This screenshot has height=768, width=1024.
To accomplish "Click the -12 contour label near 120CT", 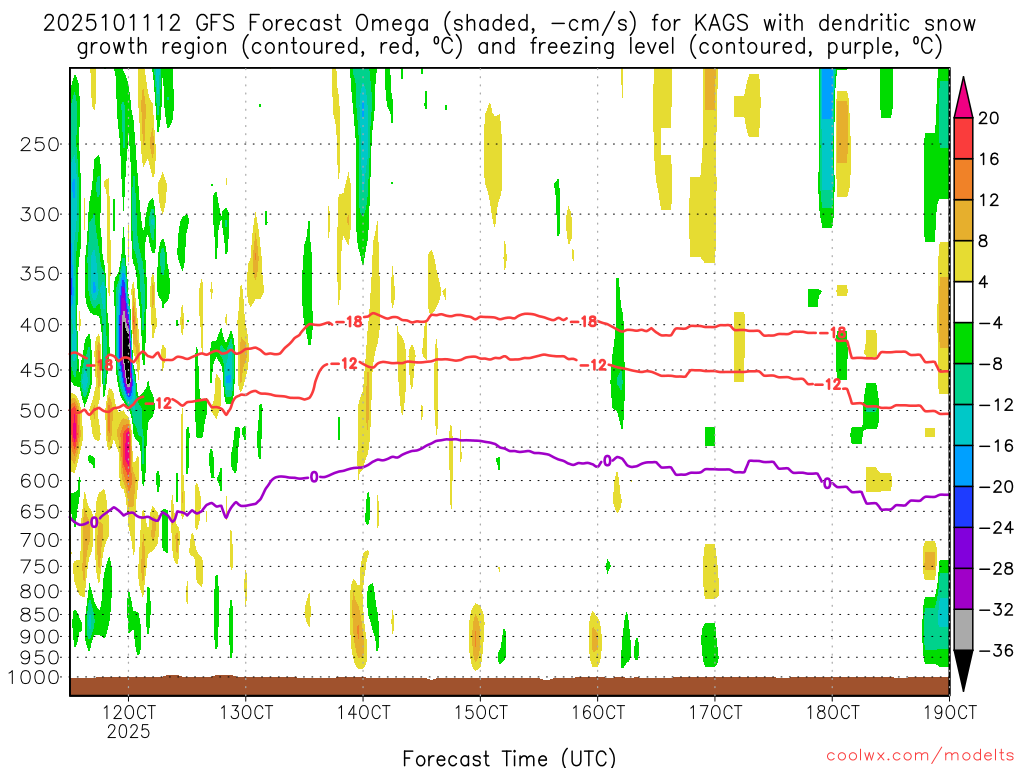I will pyautogui.click(x=157, y=404).
